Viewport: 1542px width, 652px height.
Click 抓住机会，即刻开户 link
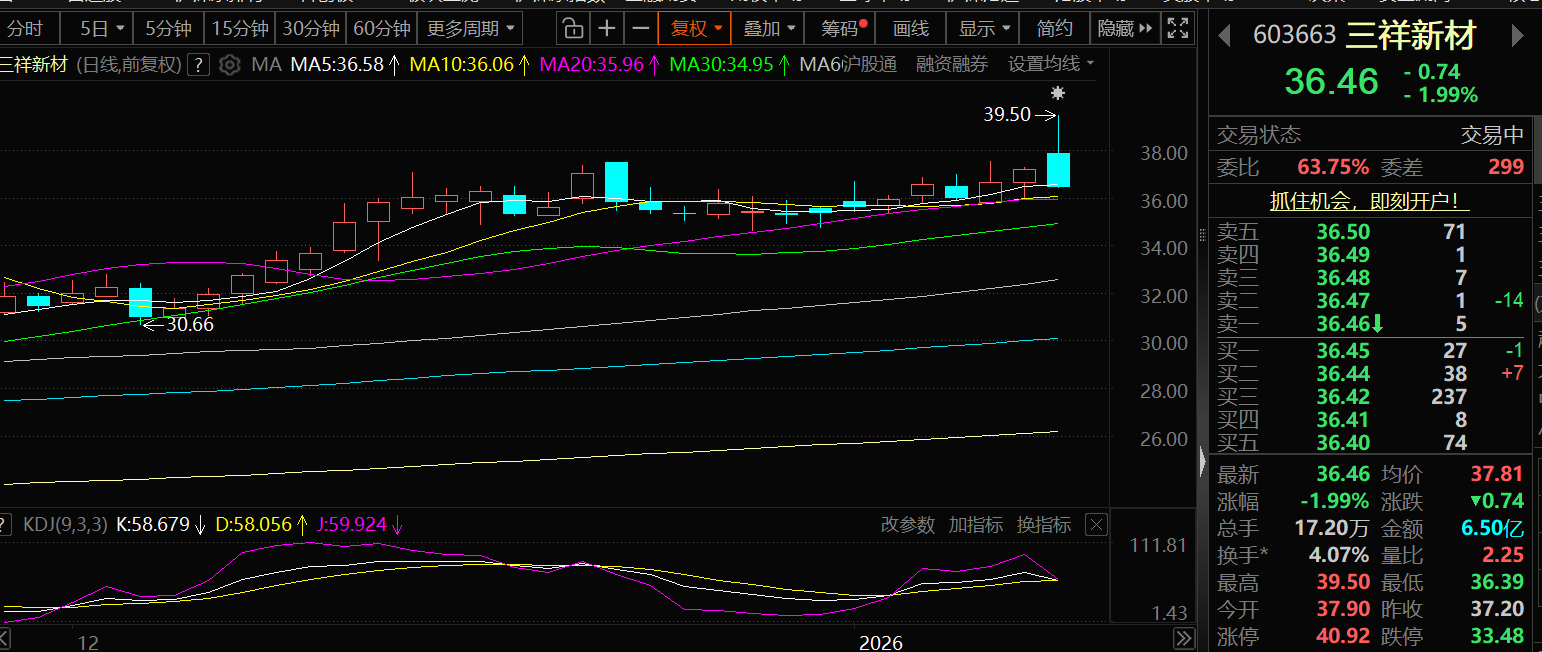[1369, 201]
